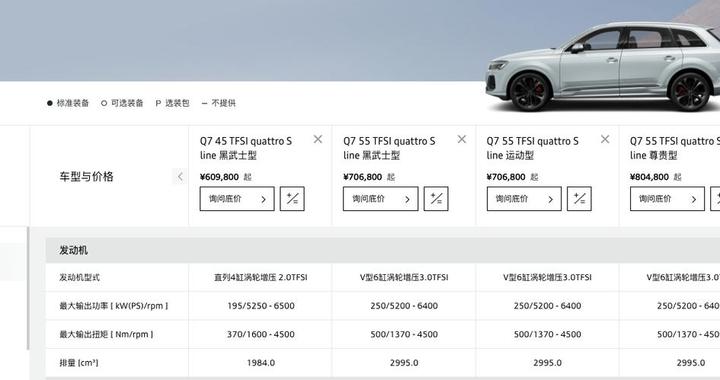
Task: Click the ¥609,800 price
Action: [x=219, y=177]
